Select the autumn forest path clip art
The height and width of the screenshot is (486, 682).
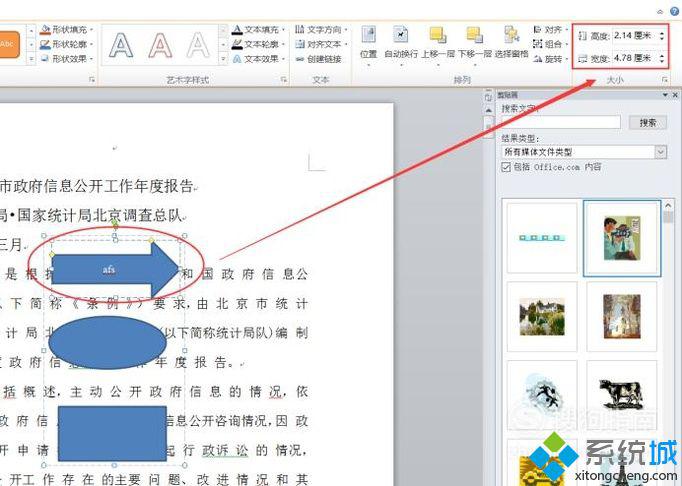[622, 316]
